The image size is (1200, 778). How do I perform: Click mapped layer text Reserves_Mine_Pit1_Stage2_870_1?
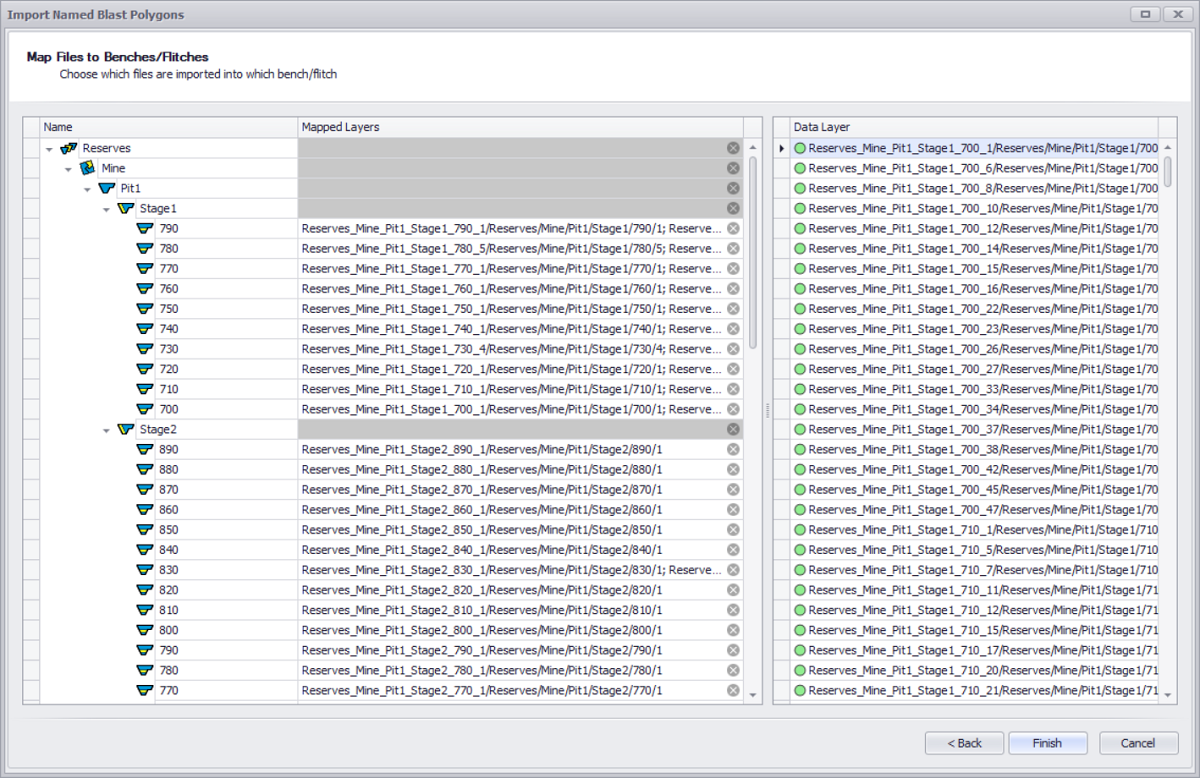[482, 489]
